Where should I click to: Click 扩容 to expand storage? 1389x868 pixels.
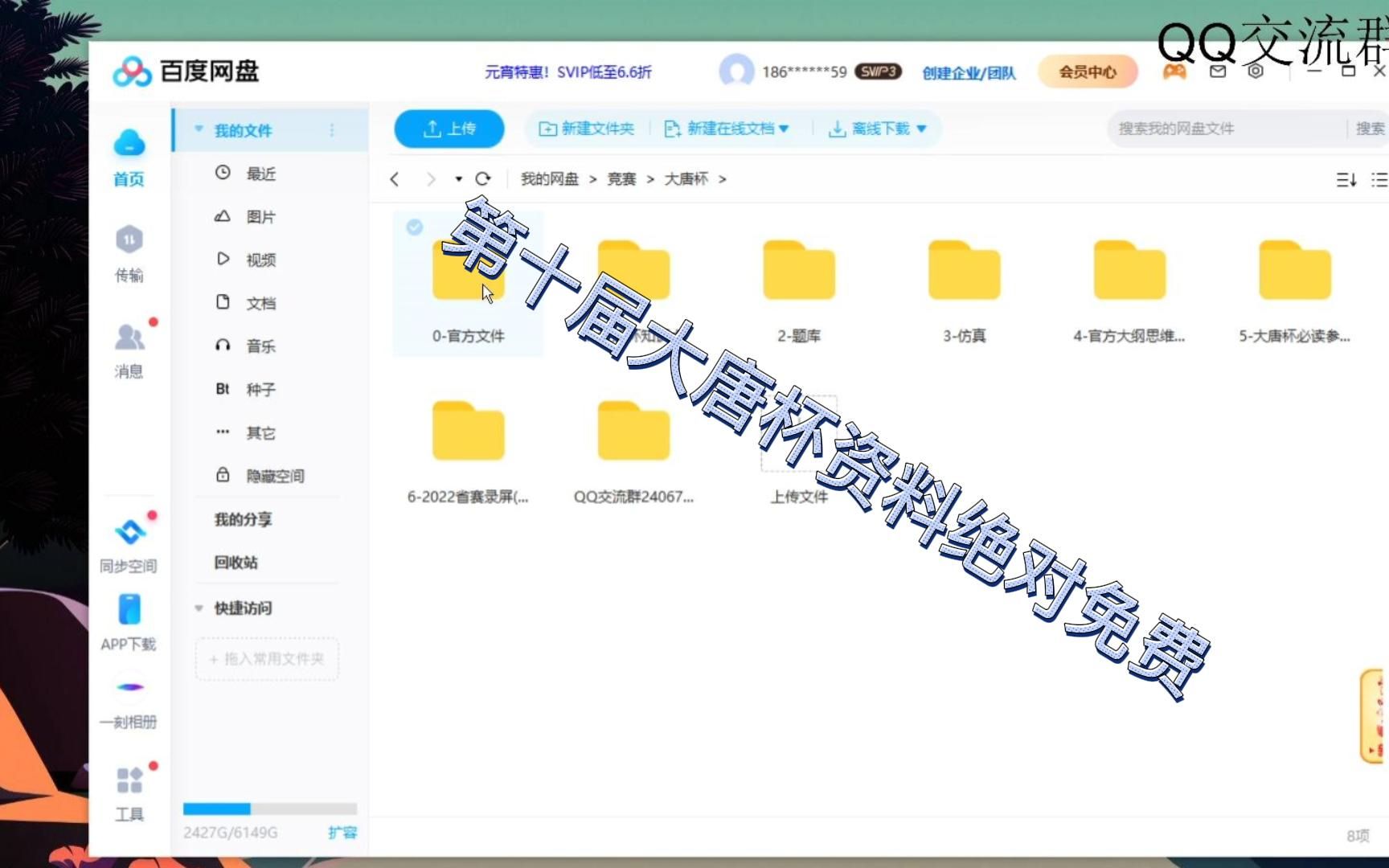[342, 833]
